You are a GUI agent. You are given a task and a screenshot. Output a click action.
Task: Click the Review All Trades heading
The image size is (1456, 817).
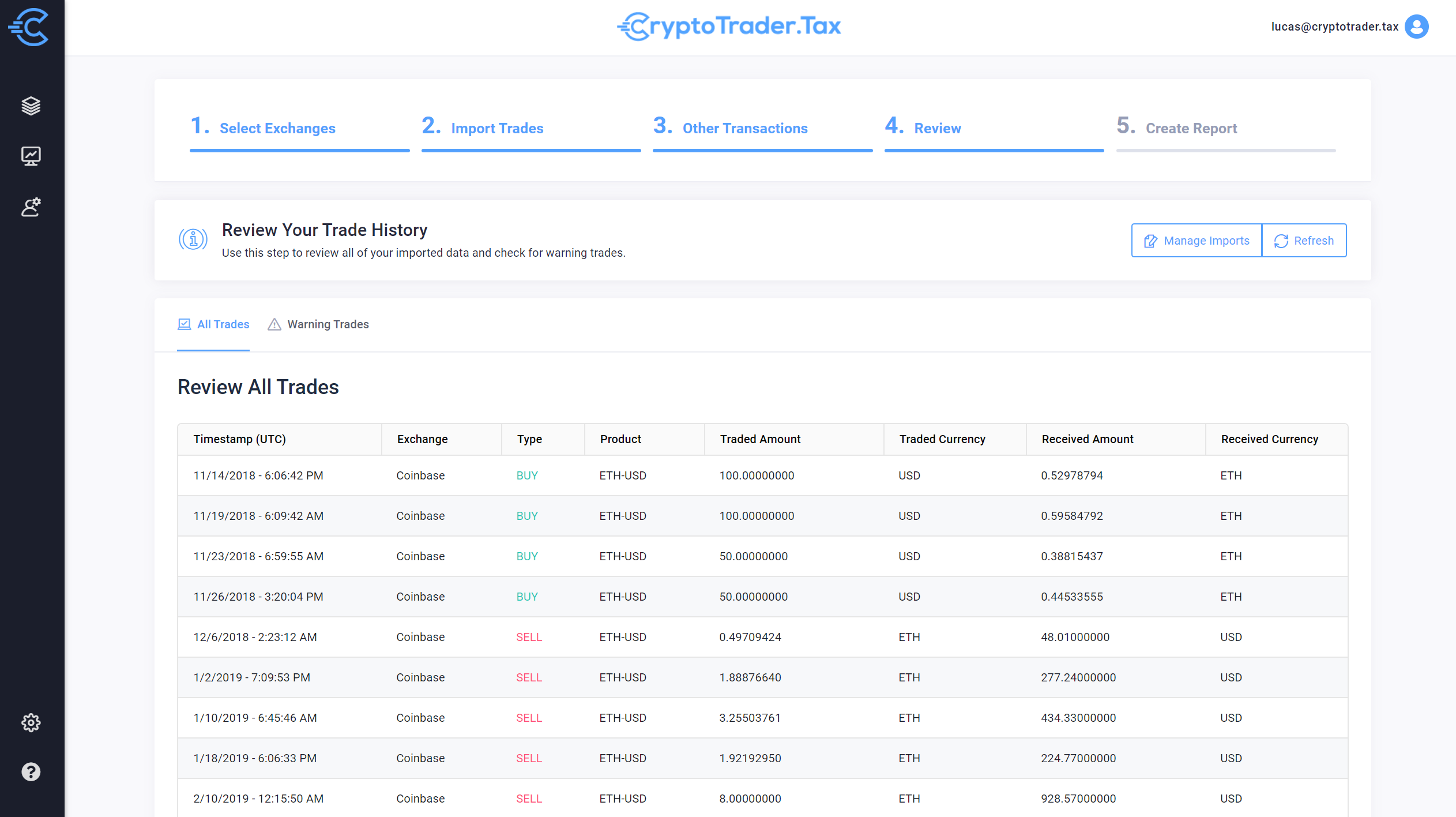tap(258, 387)
